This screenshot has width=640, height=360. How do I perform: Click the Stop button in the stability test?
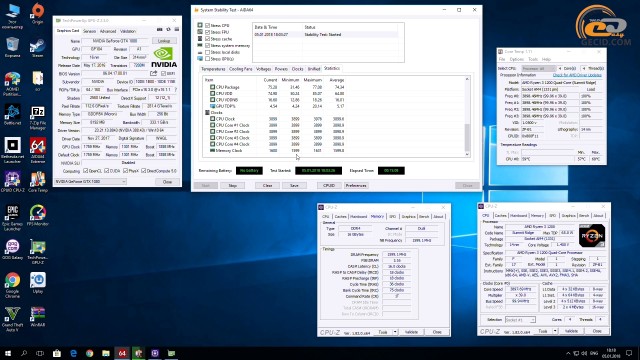pos(233,185)
